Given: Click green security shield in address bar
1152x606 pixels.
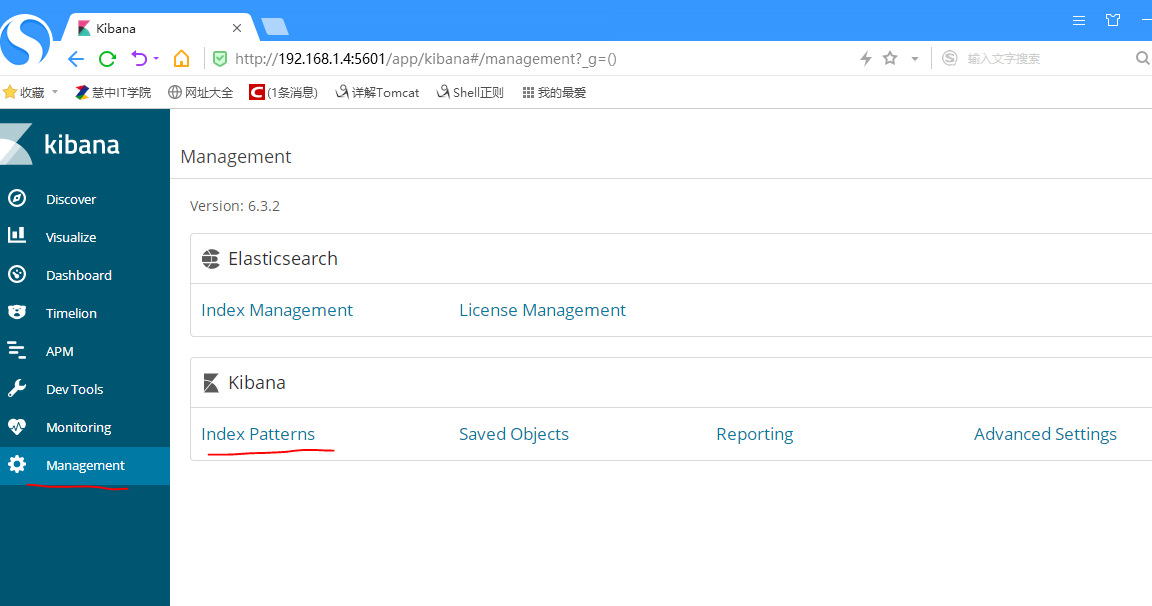Looking at the screenshot, I should tap(220, 59).
